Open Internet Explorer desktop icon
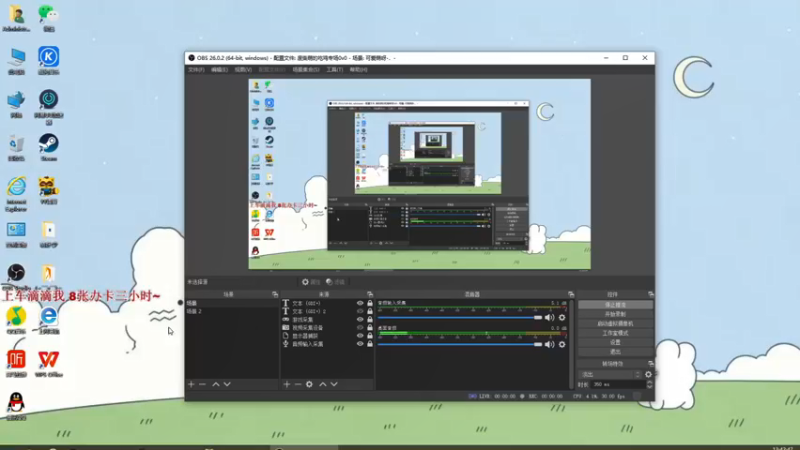Image resolution: width=800 pixels, height=450 pixels. [16, 194]
